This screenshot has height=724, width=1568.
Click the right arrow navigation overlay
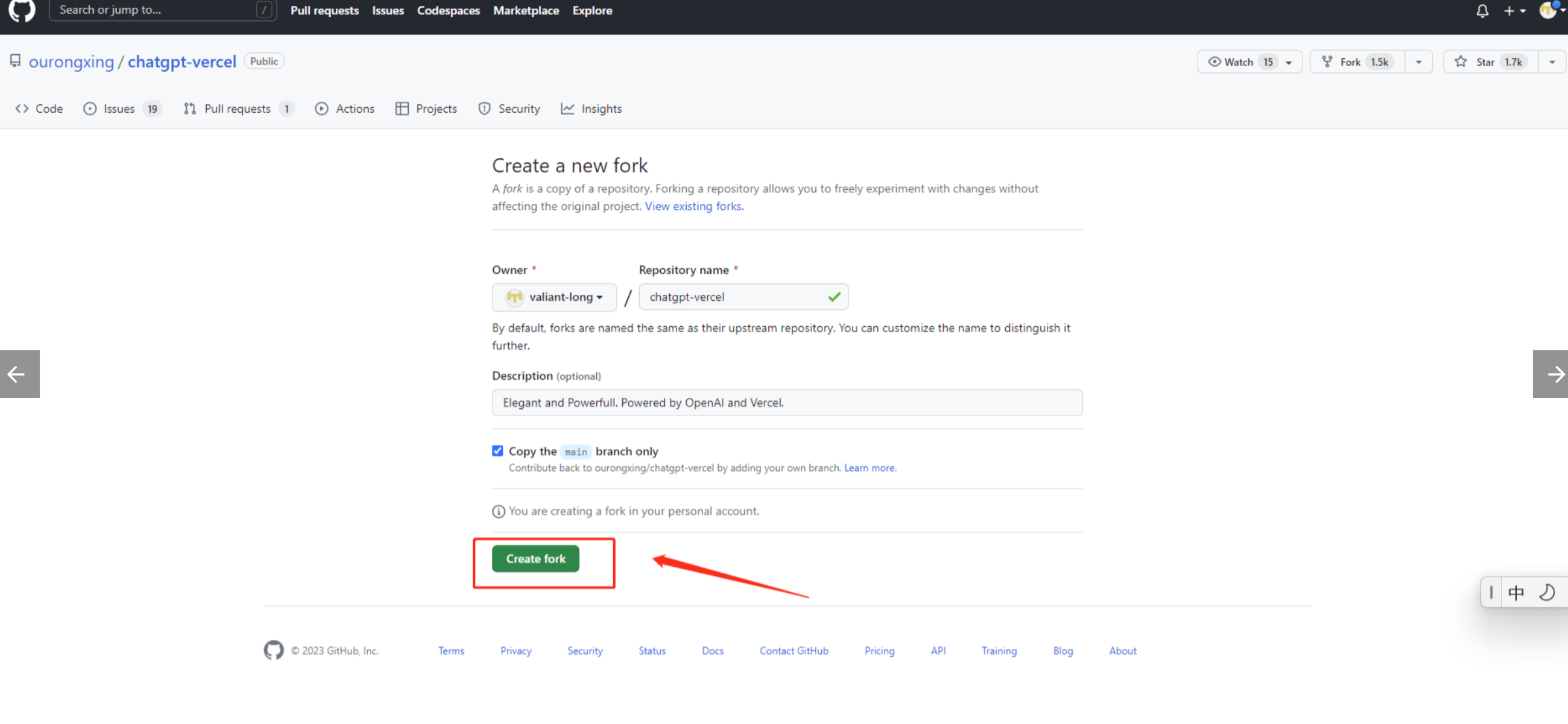[x=1551, y=374]
